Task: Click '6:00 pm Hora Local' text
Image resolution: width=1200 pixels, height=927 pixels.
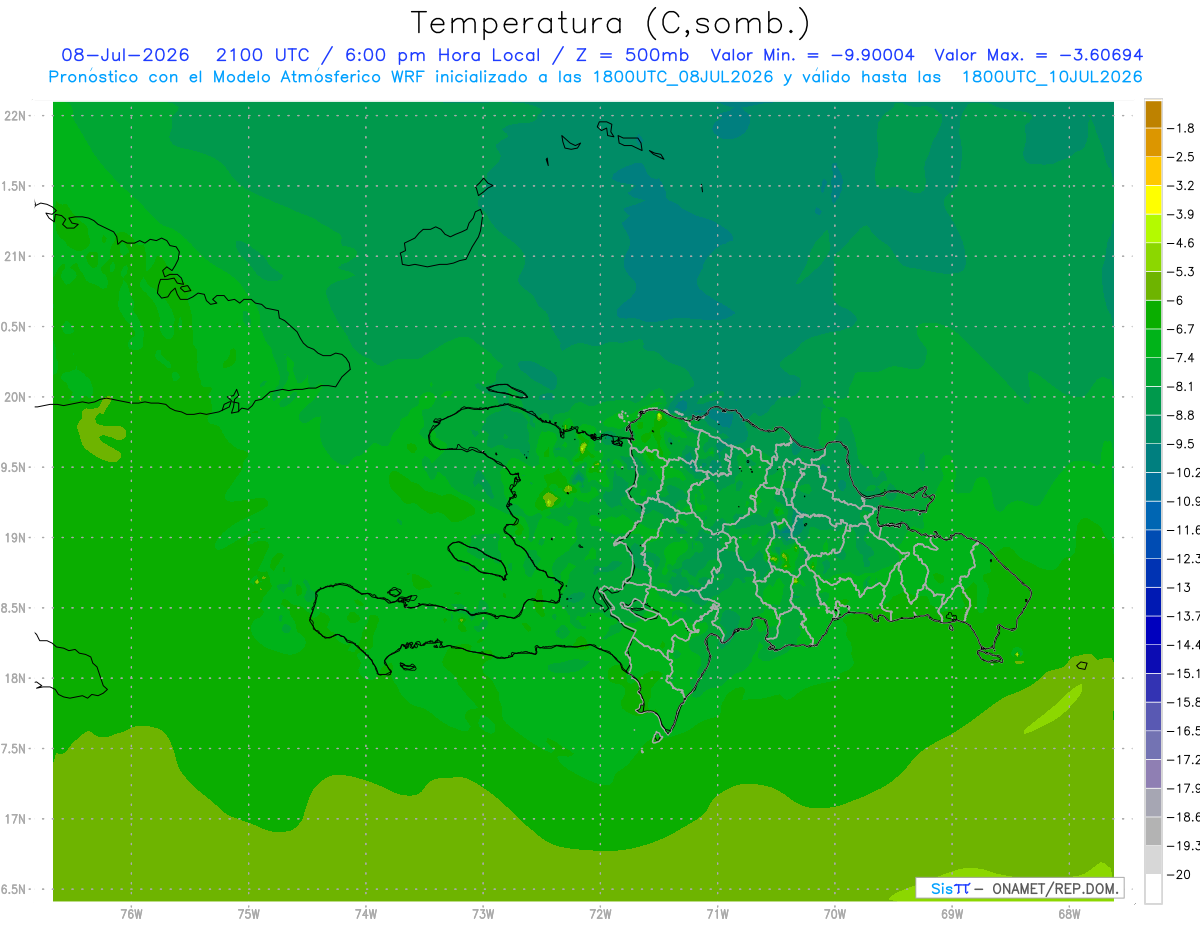Action: coord(442,55)
